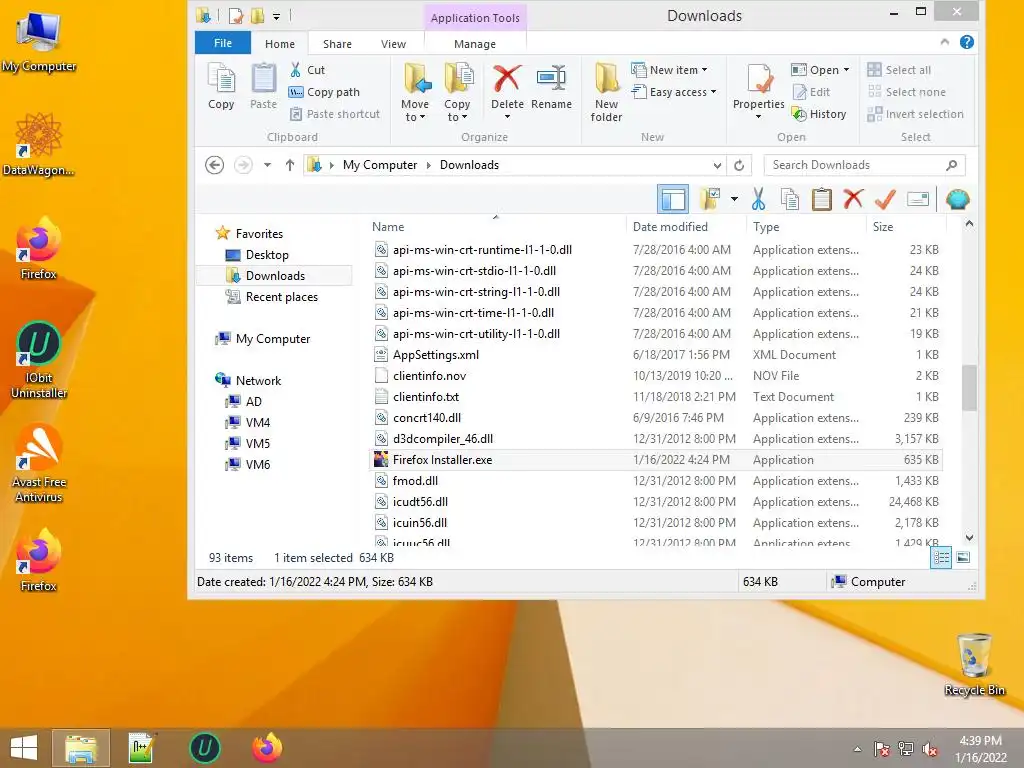The width and height of the screenshot is (1024, 768).
Task: Open dropdown arrow beside folder options icon
Action: point(734,199)
